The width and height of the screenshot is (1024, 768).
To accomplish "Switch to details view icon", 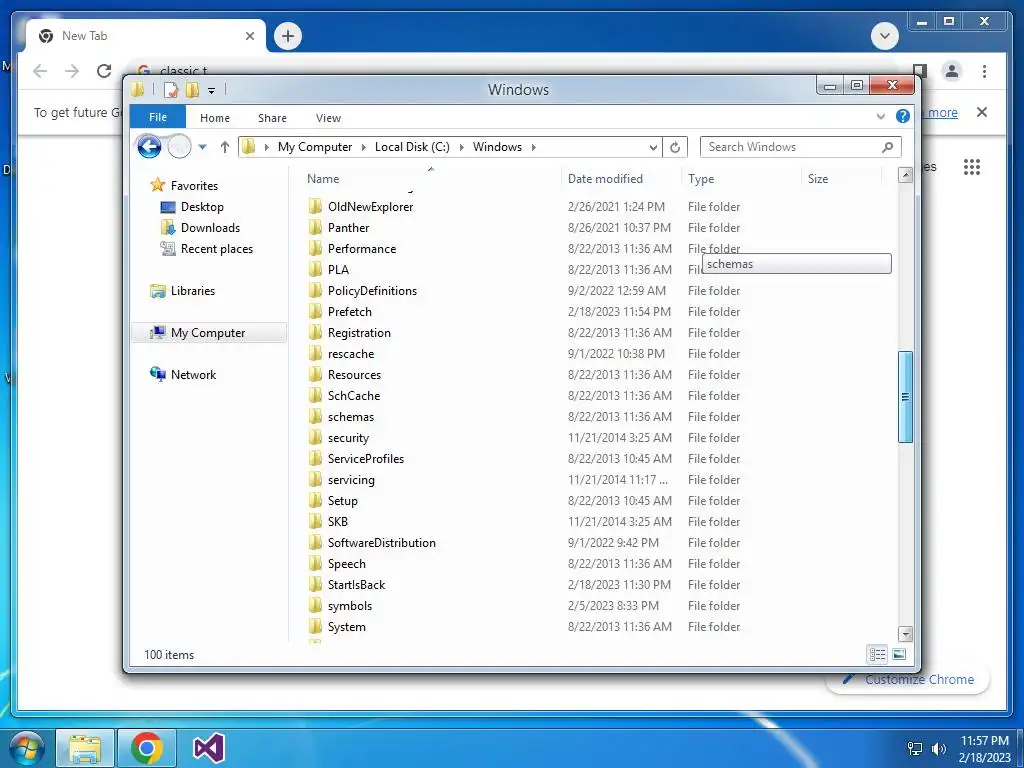I will click(877, 654).
